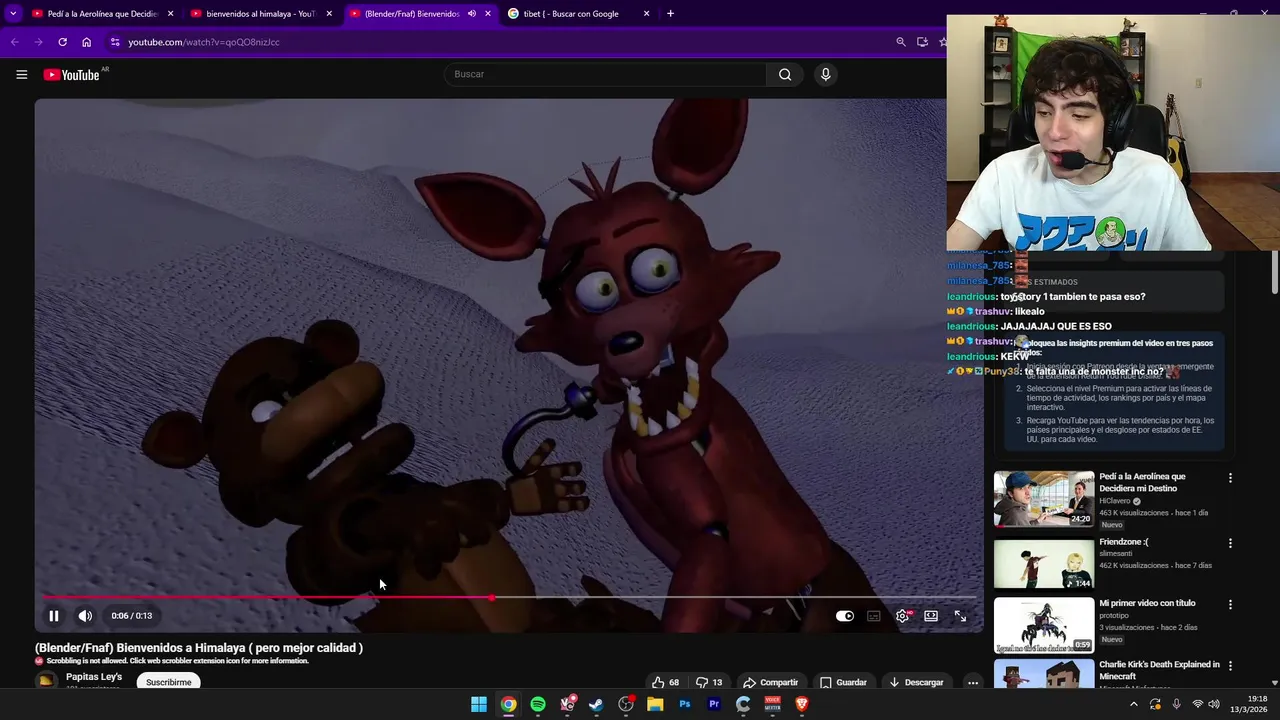Pause the video
The width and height of the screenshot is (1280, 720).
(x=54, y=616)
